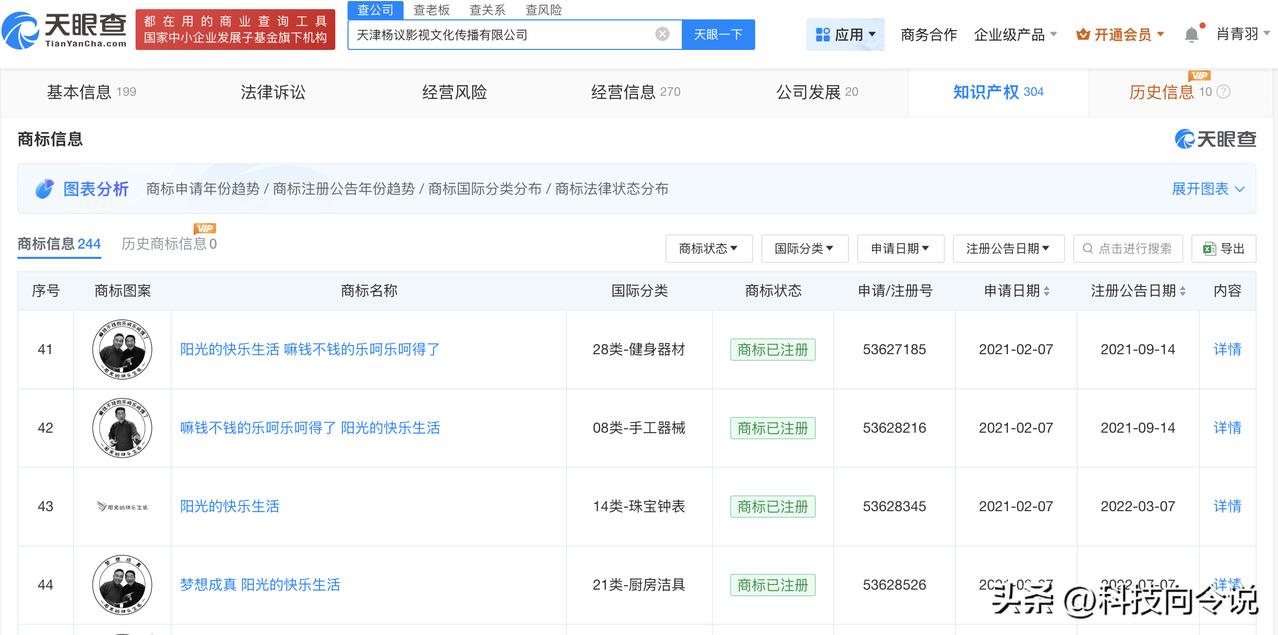Open the notifications bell icon
This screenshot has width=1278, height=635.
pyautogui.click(x=1191, y=35)
